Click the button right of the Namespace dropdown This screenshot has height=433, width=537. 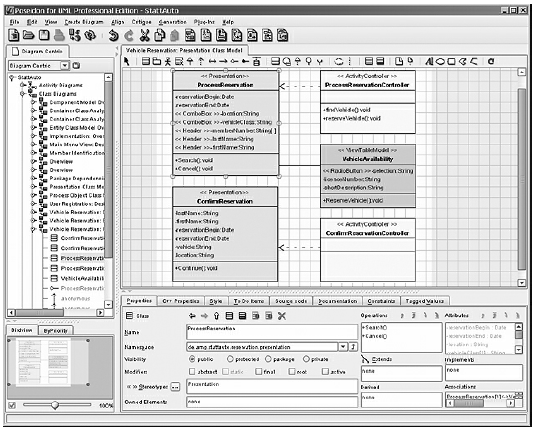(x=353, y=347)
